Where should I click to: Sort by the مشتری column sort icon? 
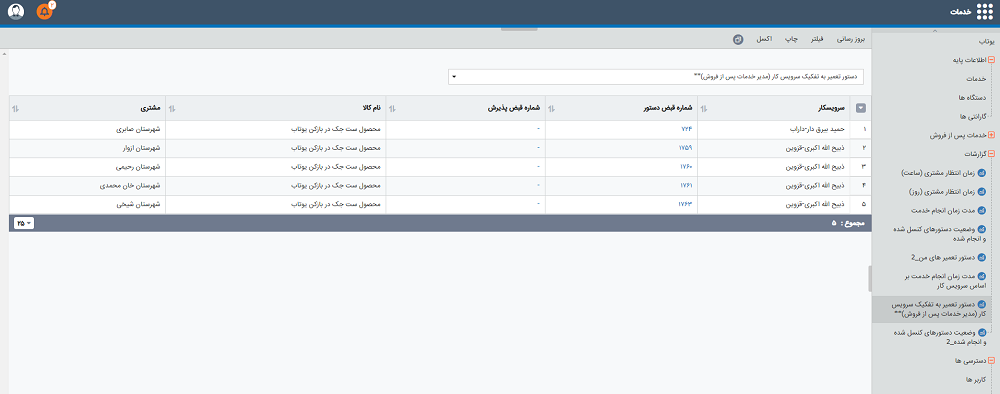[15, 108]
